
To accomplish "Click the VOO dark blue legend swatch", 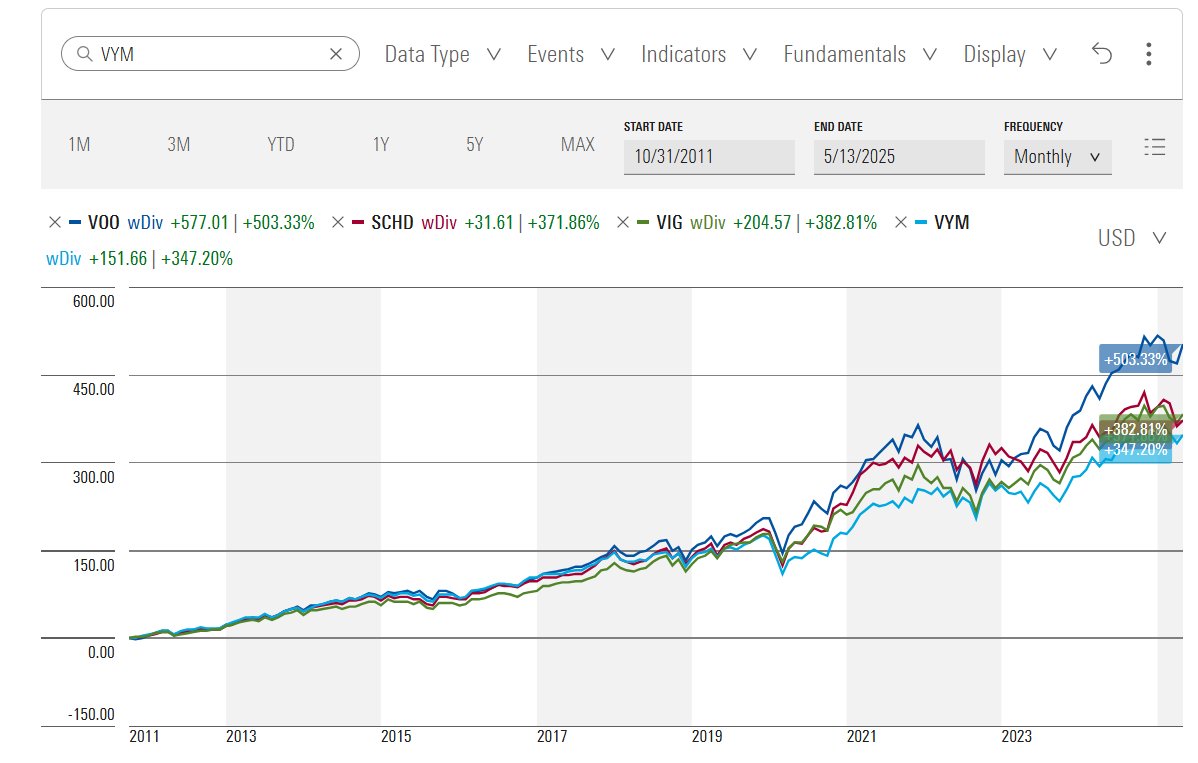I will point(75,222).
